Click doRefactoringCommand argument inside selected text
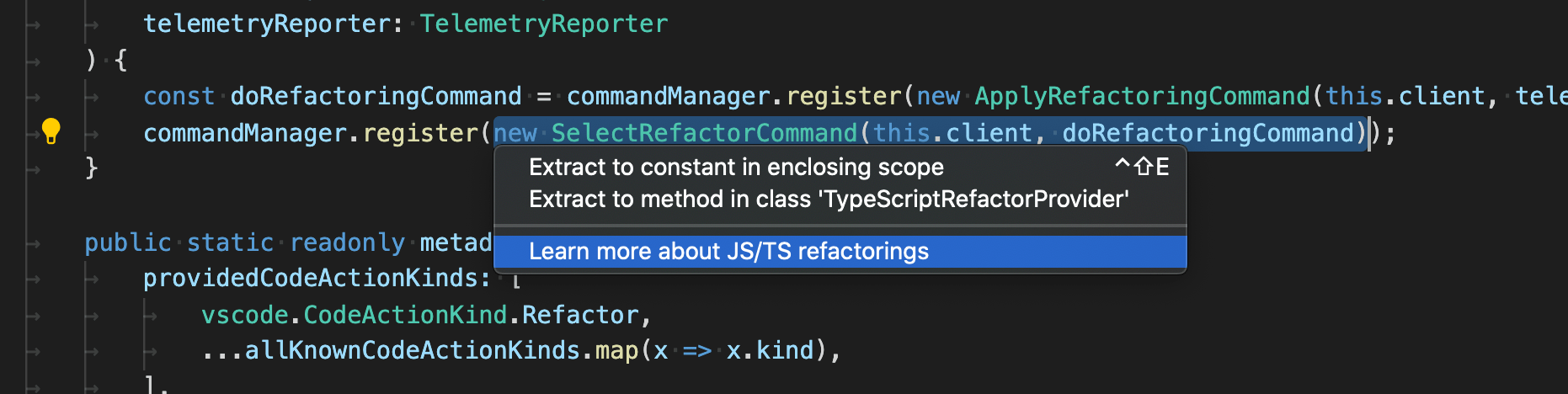Viewport: 1568px width, 394px height. click(x=1208, y=133)
